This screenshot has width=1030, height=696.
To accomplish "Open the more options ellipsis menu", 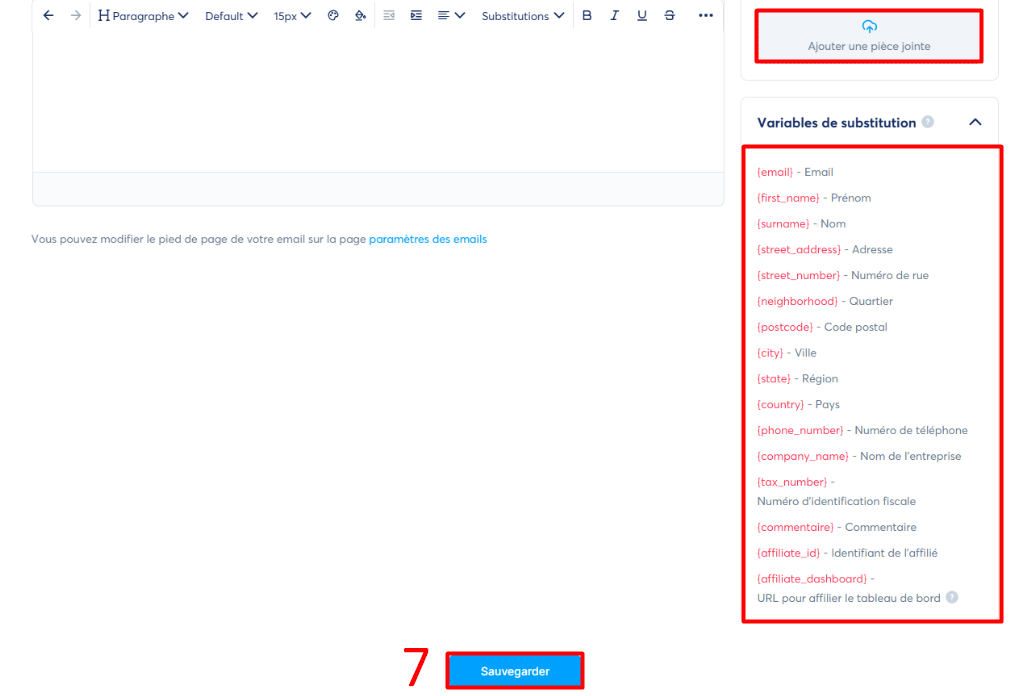I will coord(706,15).
